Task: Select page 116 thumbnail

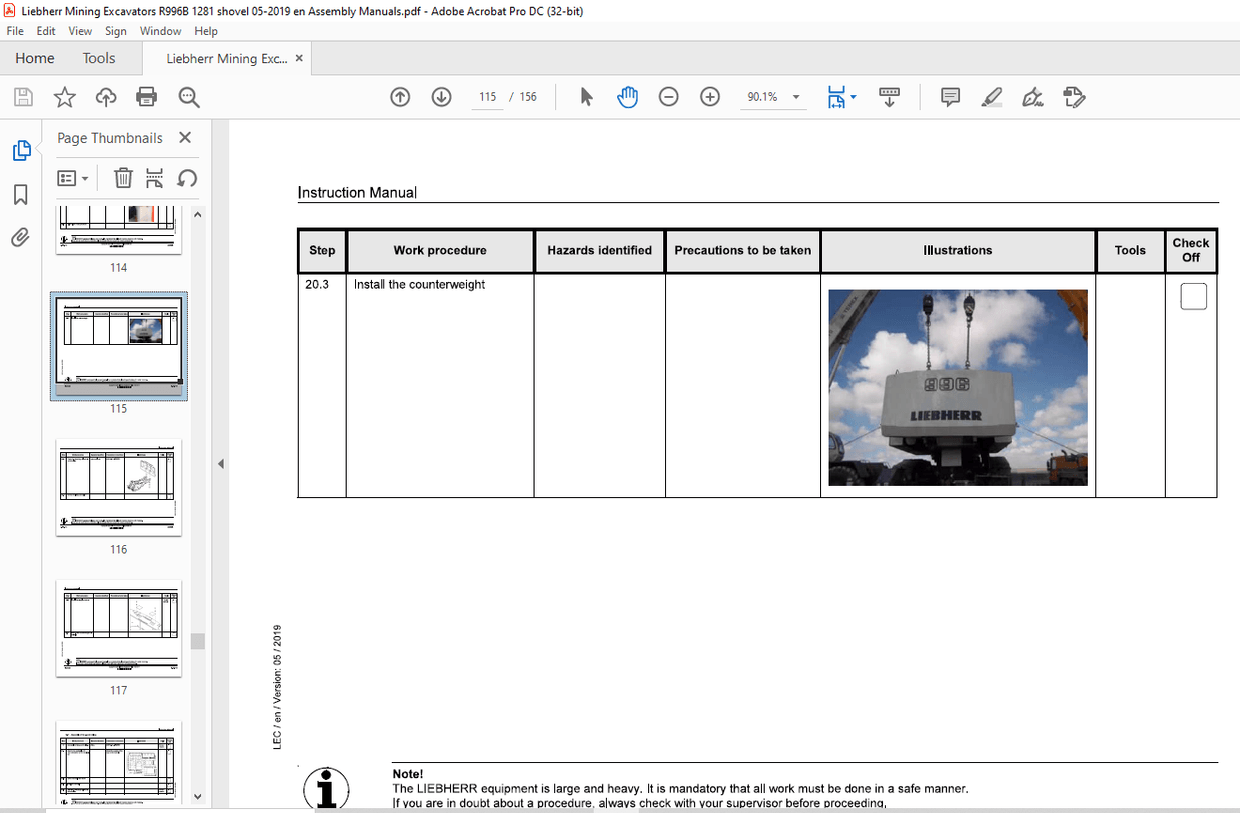Action: tap(118, 487)
